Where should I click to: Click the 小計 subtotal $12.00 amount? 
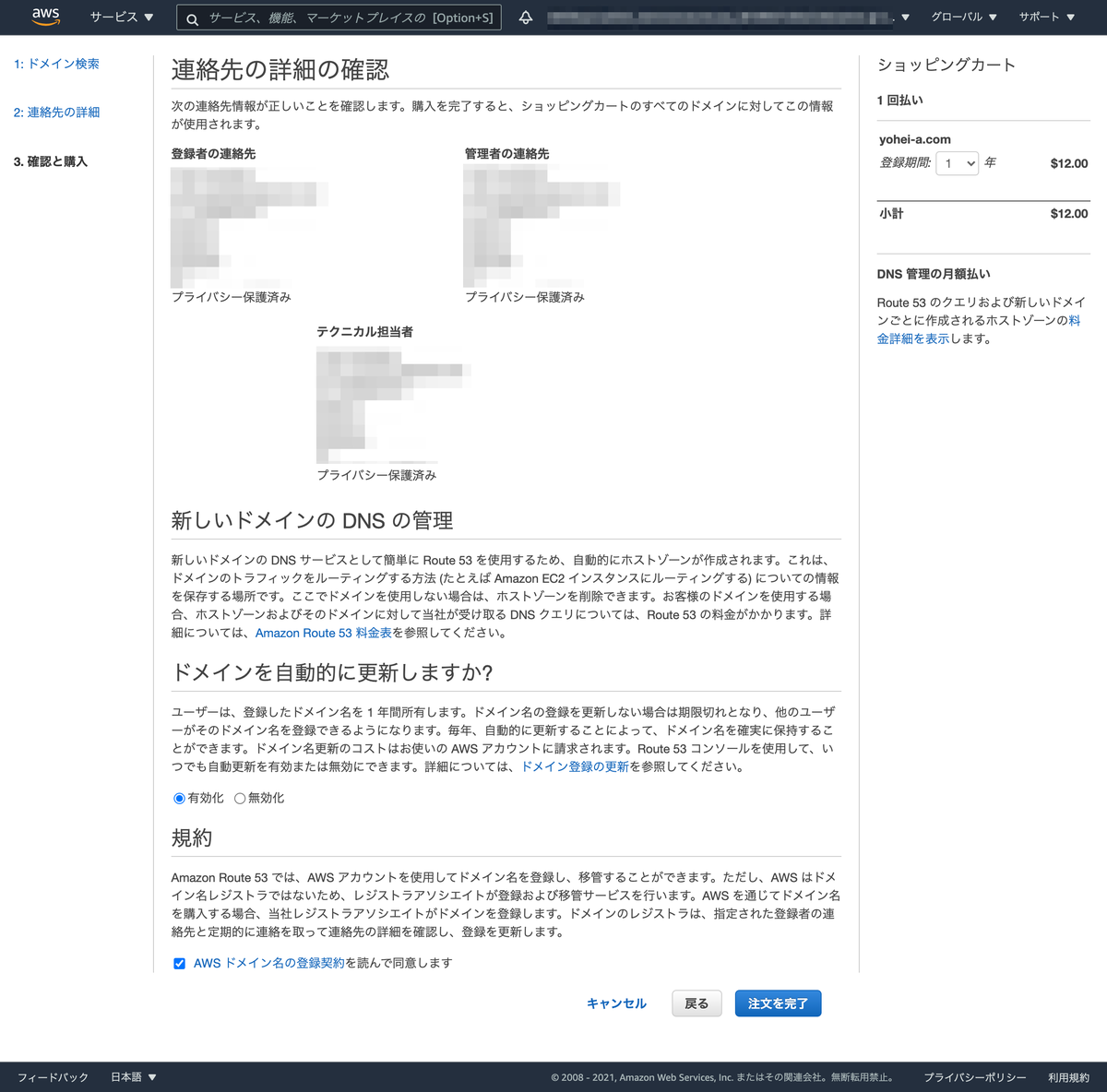1069,213
